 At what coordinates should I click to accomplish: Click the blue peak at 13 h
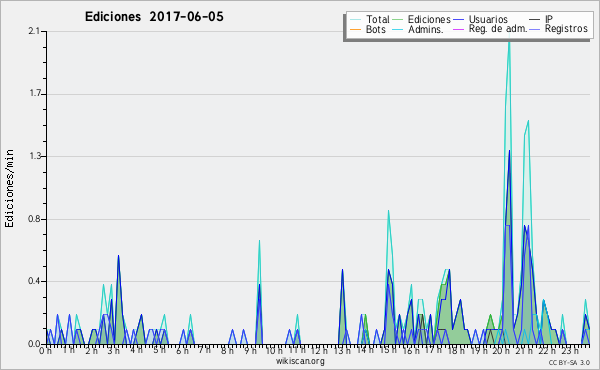pyautogui.click(x=342, y=270)
